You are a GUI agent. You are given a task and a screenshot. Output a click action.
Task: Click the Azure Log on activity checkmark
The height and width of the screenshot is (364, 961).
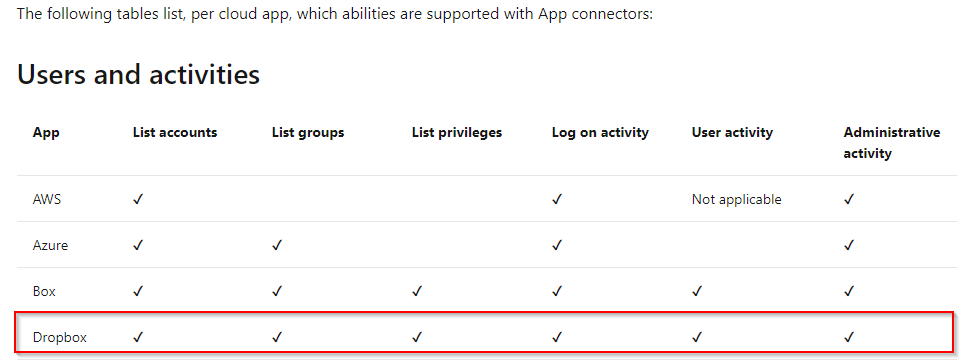coord(557,245)
